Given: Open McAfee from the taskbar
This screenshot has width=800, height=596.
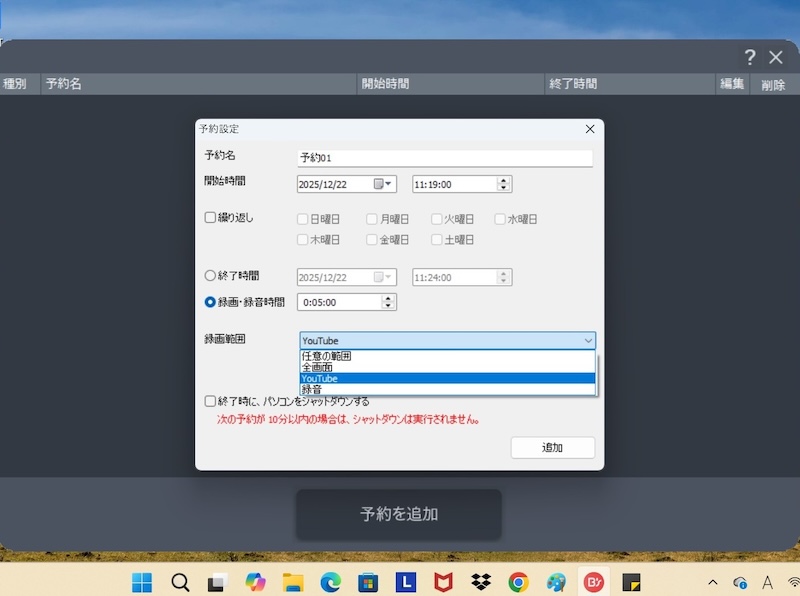Looking at the screenshot, I should pos(443,582).
